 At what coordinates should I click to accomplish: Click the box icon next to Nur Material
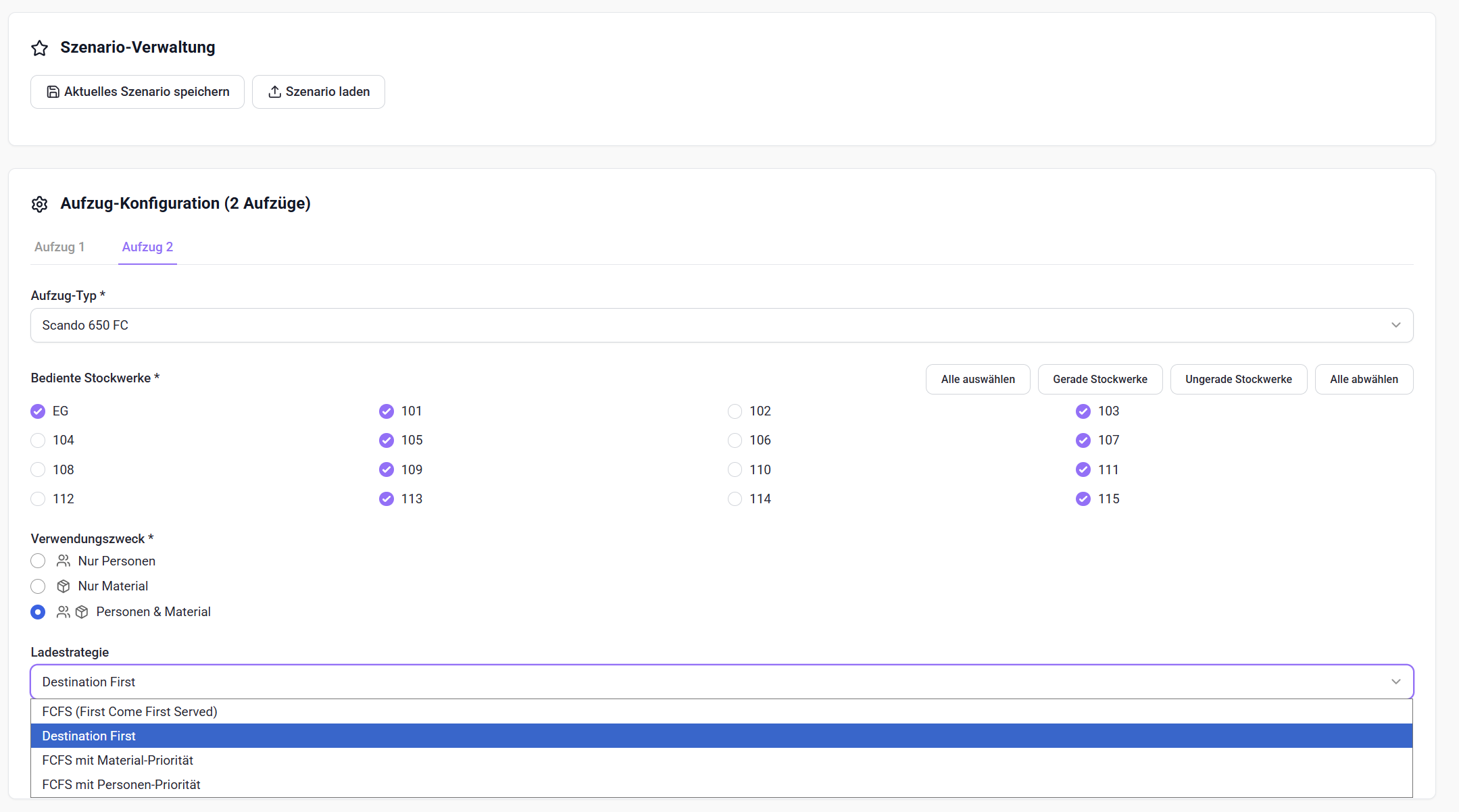64,586
